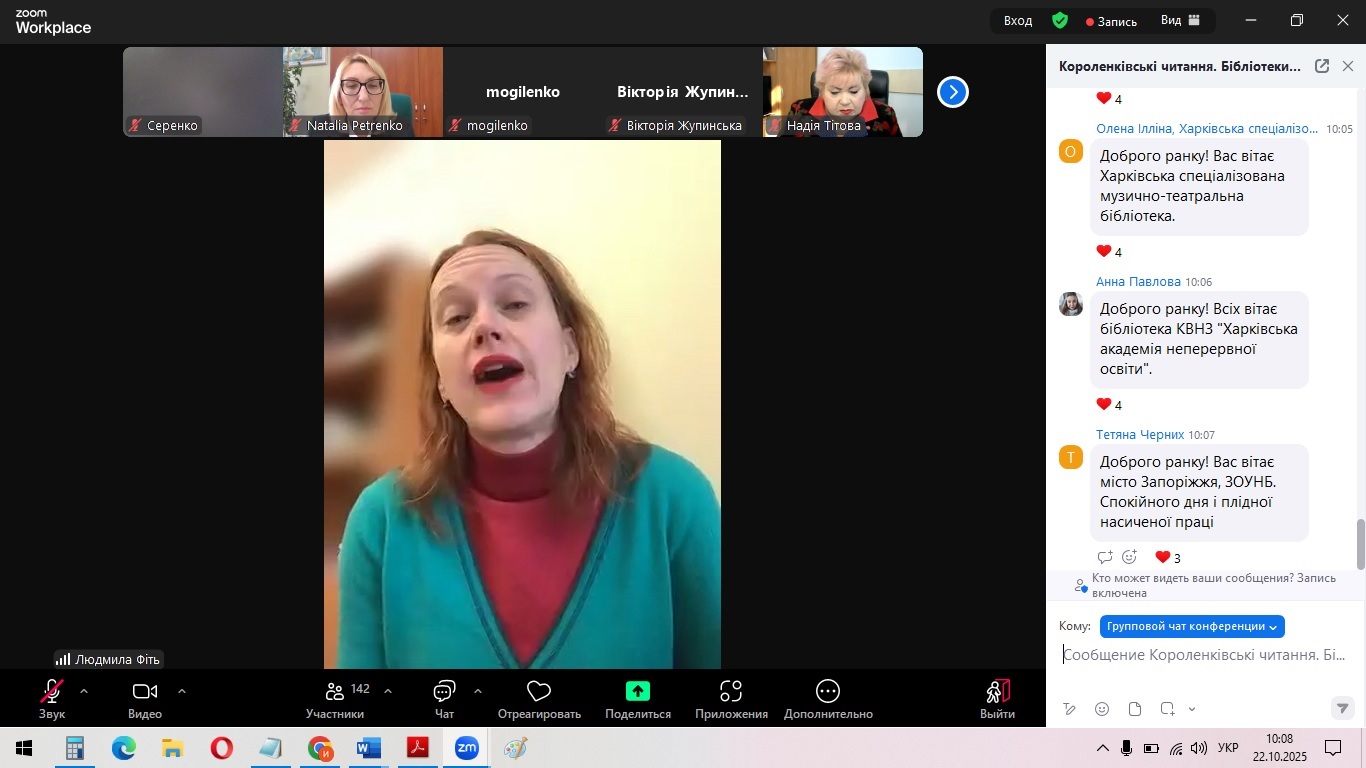Click the Вход sign-in item in title bar

pos(1018,20)
